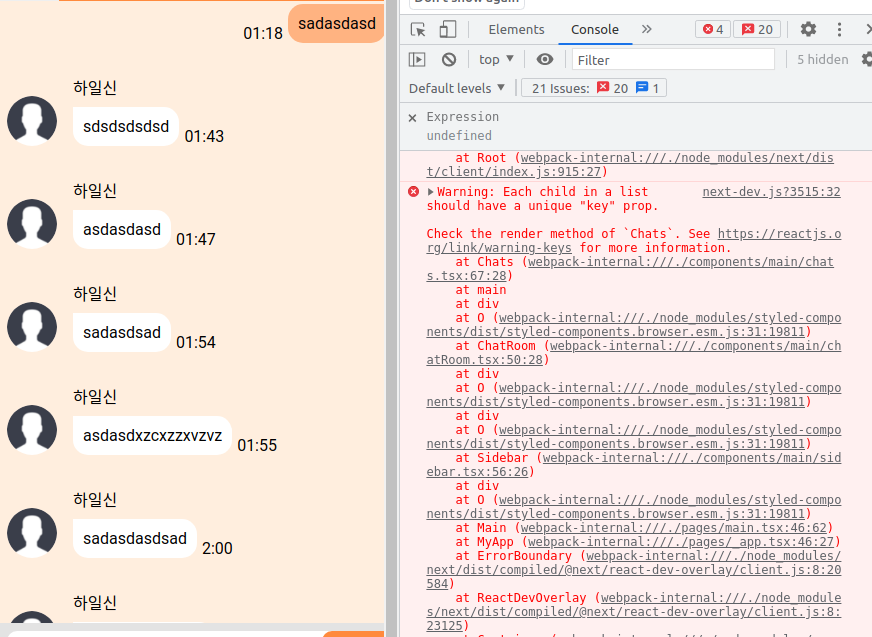Click the sadasdasd sent message bubble
Image resolution: width=872 pixels, height=637 pixels.
(336, 23)
